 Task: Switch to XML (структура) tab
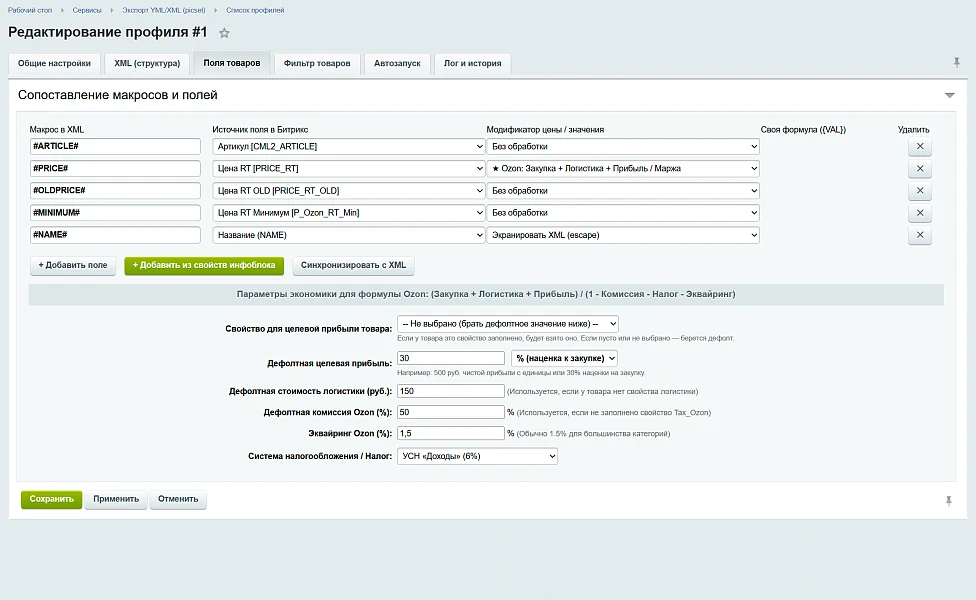click(x=147, y=63)
